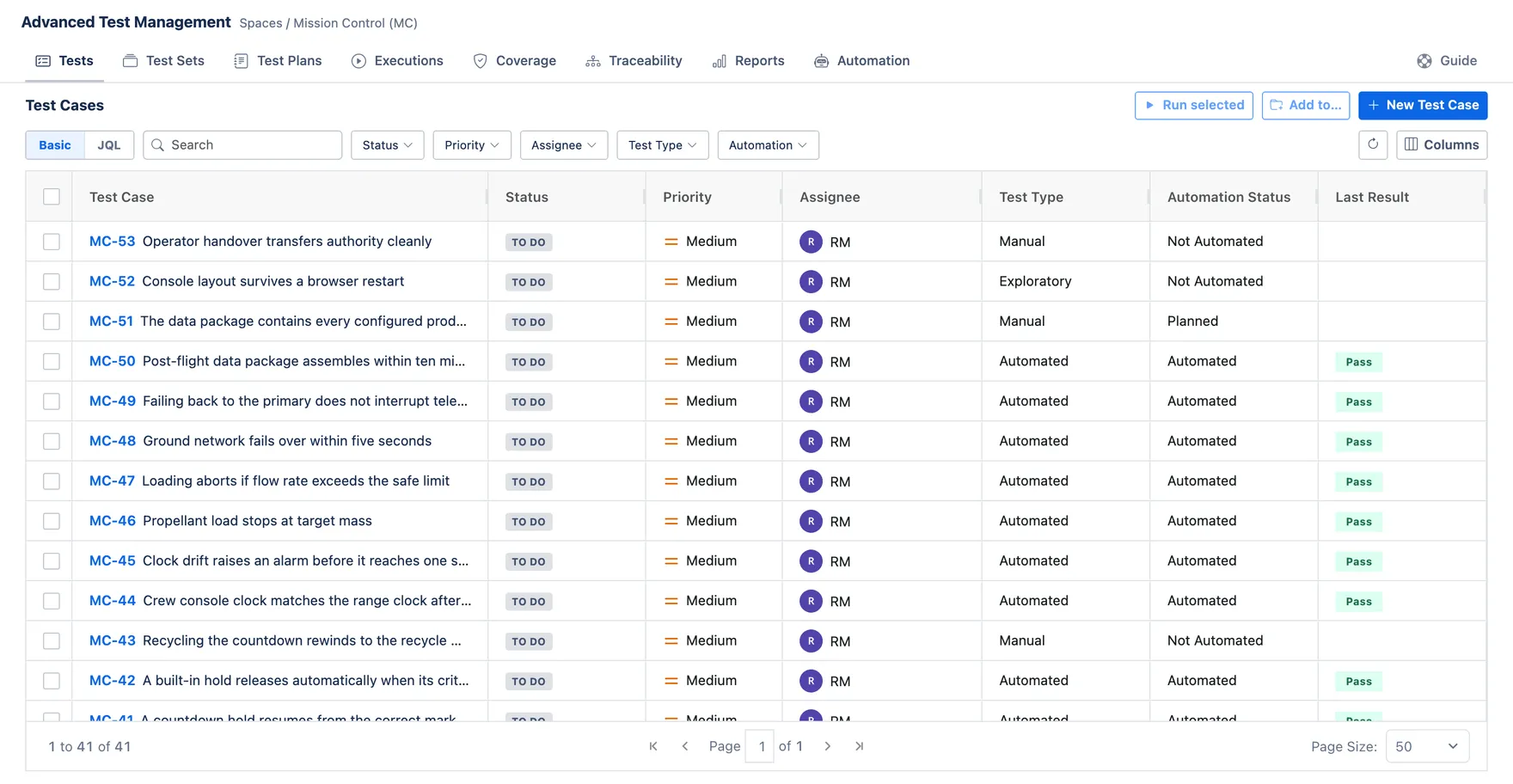
Task: Click the RM avatar in MC-42 row
Action: pyautogui.click(x=811, y=681)
